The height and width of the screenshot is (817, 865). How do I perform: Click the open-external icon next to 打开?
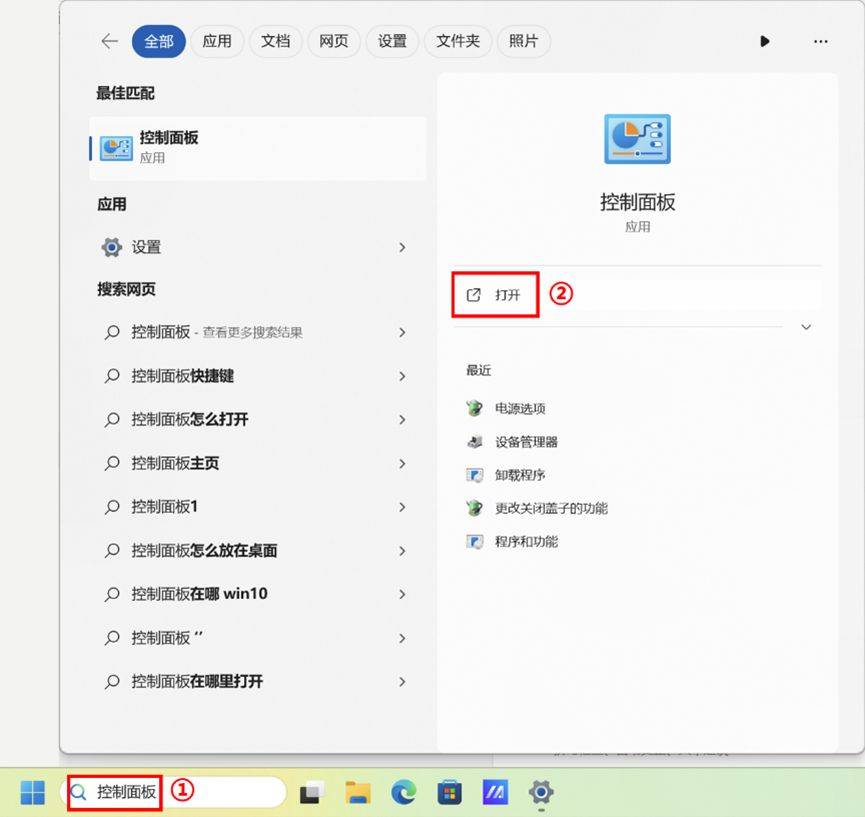(x=473, y=295)
